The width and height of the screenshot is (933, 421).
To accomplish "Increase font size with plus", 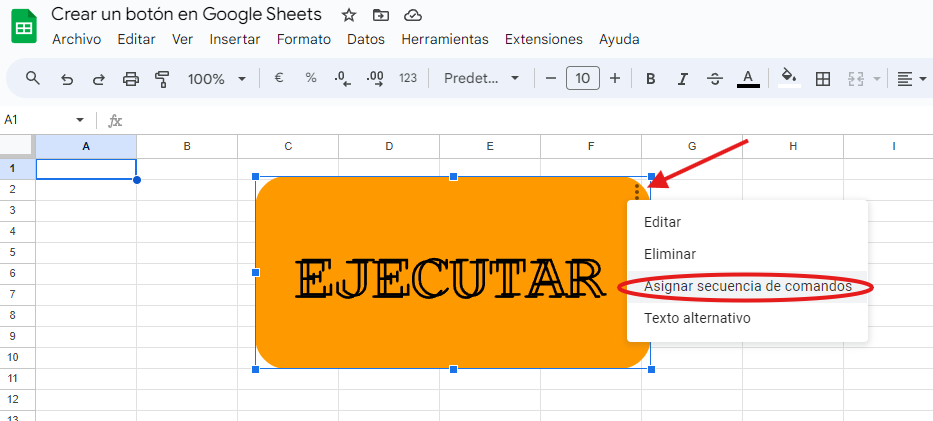I will point(615,78).
